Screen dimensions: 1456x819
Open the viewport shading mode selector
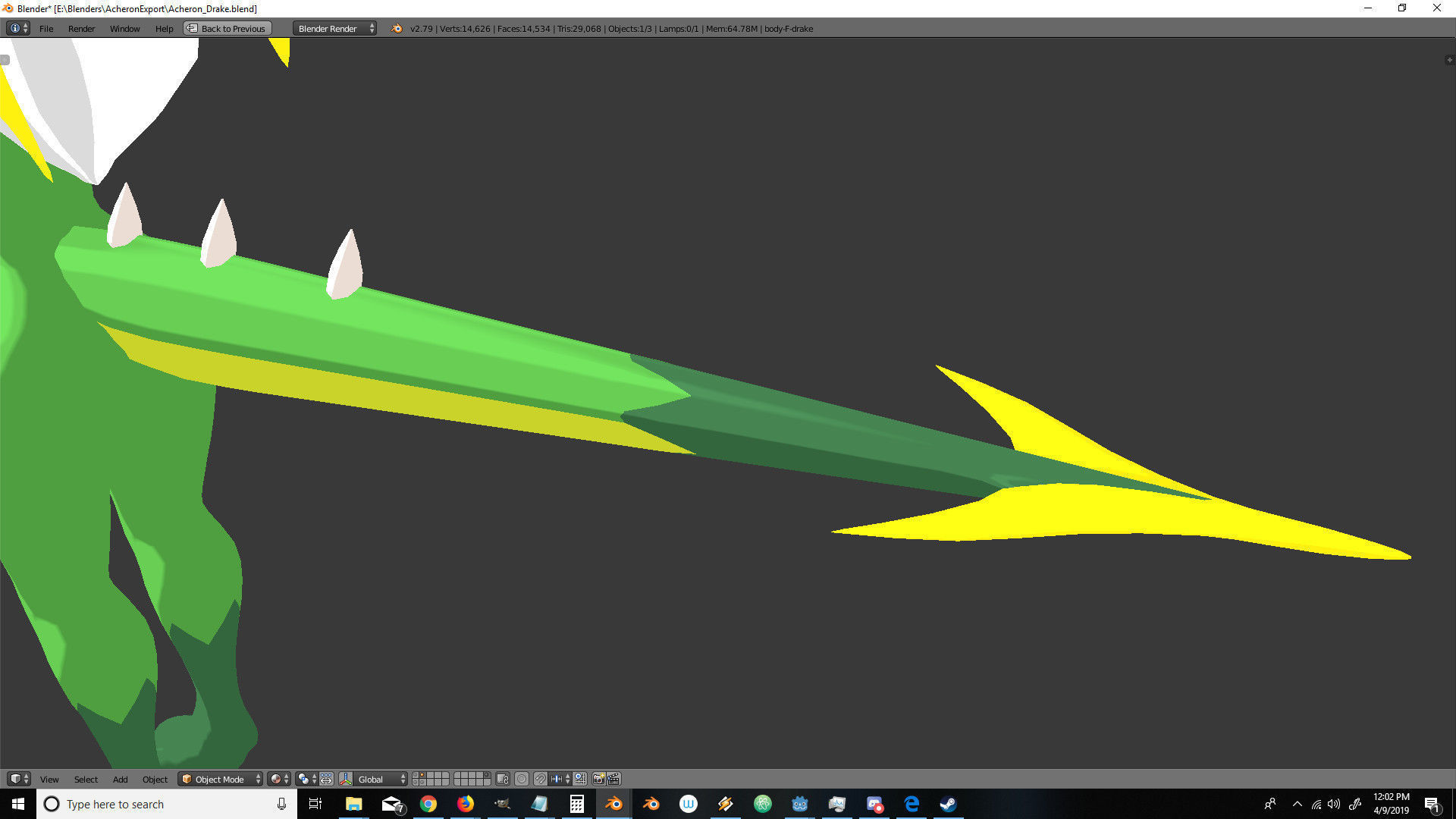coord(279,779)
